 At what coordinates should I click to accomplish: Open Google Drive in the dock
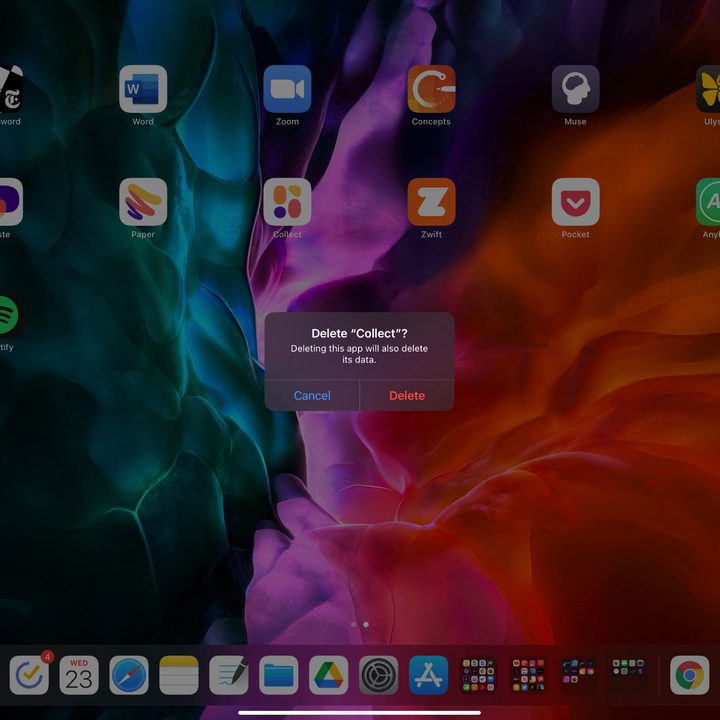tap(328, 675)
